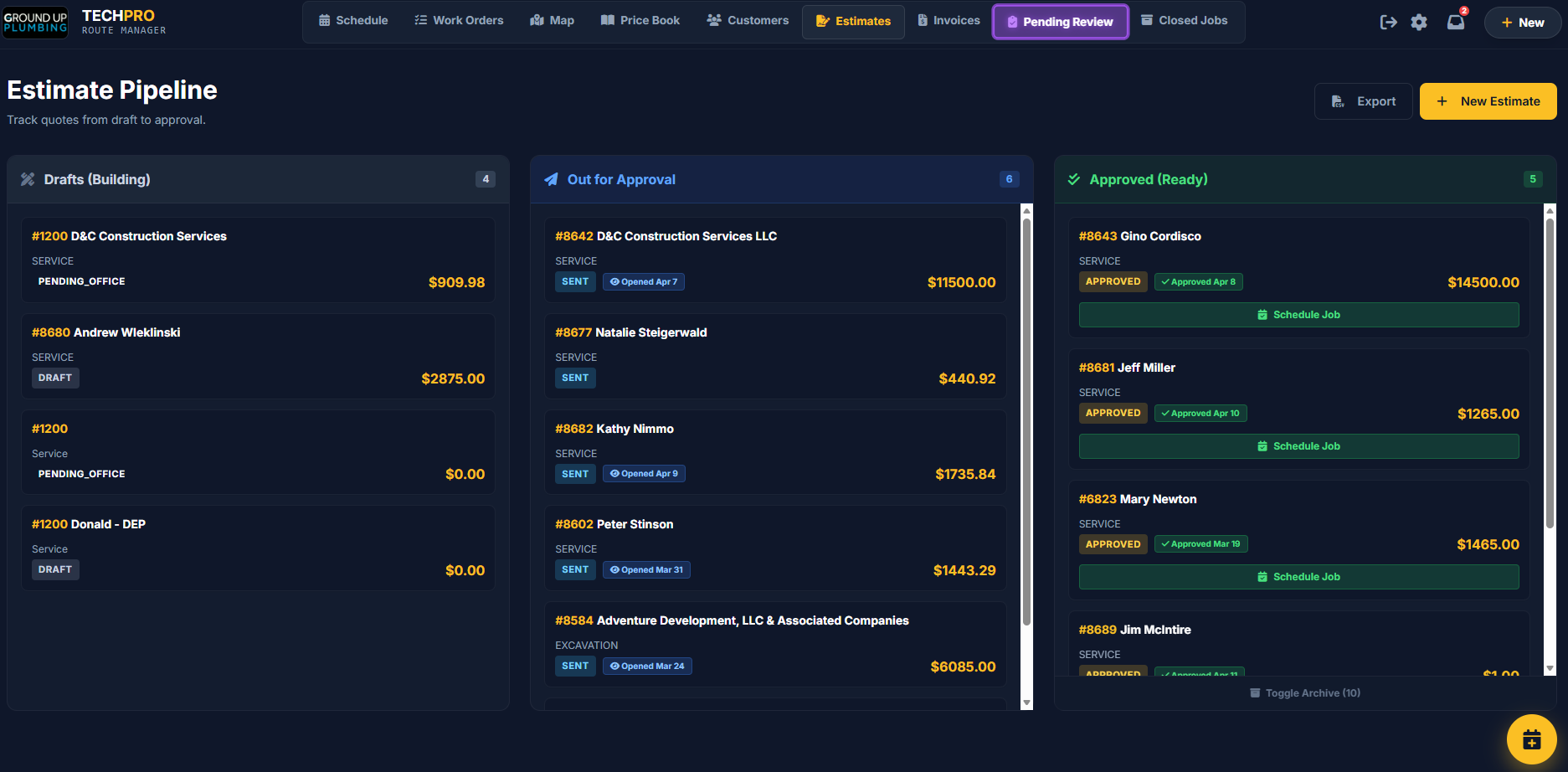The width and height of the screenshot is (1568, 772).
Task: Click the Estimate Pipeline heading
Action: 112,90
